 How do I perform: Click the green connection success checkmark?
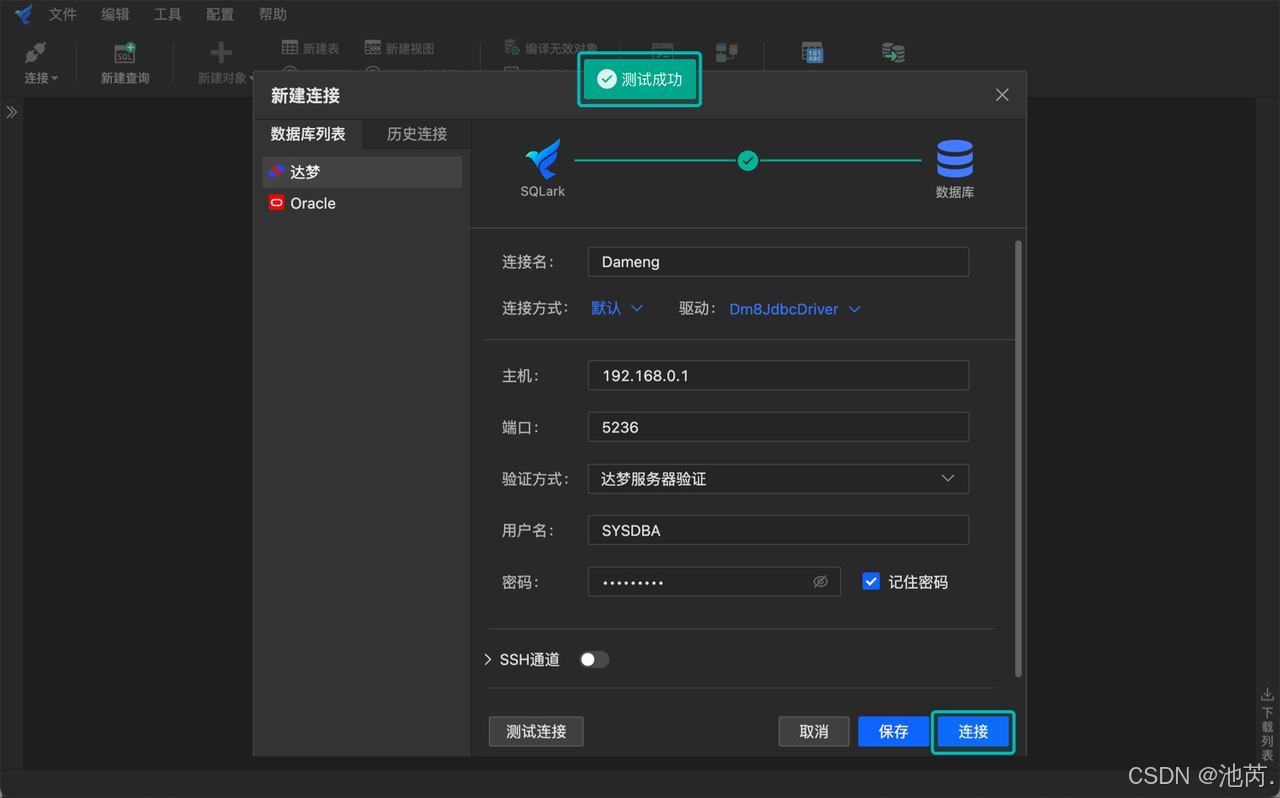click(x=748, y=160)
